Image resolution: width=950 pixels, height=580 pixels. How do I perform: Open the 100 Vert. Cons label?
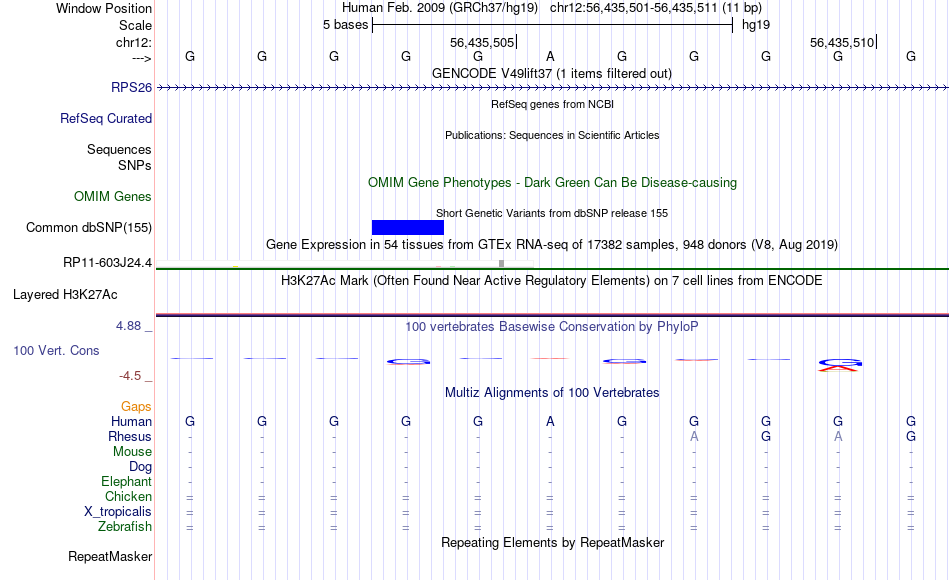(x=56, y=350)
